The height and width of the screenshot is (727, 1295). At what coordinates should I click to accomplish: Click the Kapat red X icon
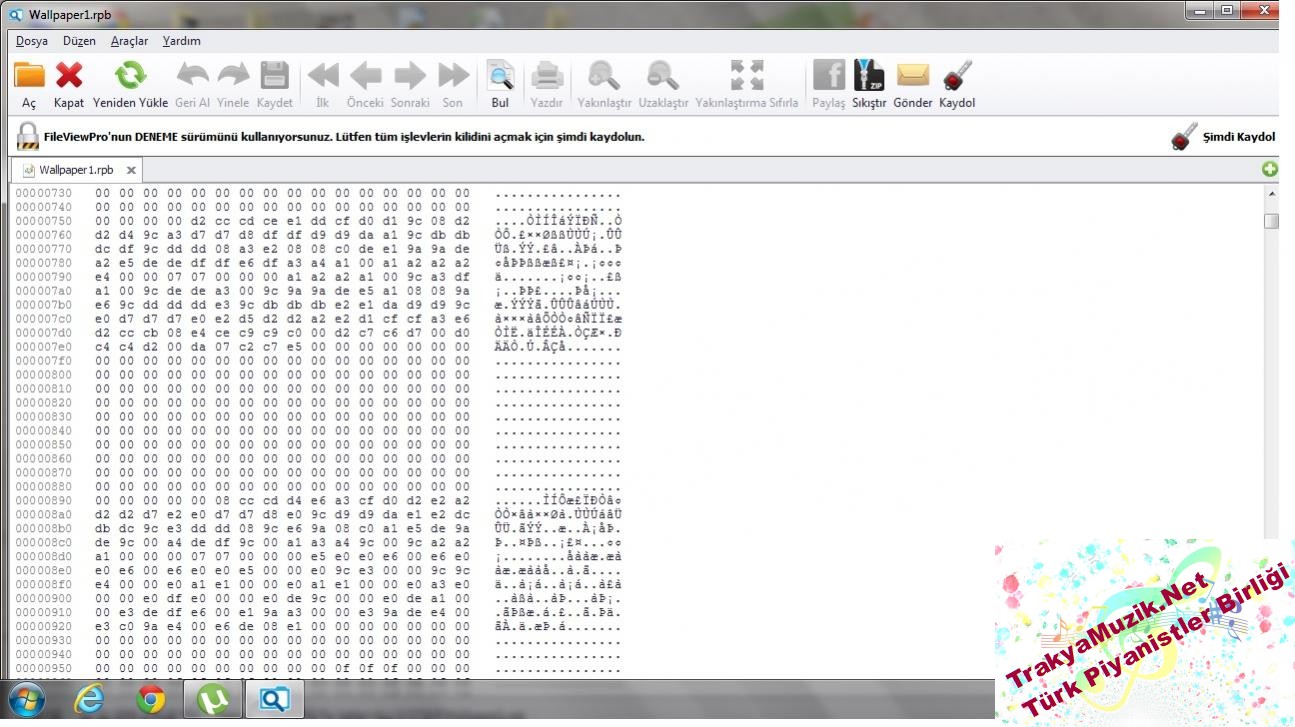point(69,76)
